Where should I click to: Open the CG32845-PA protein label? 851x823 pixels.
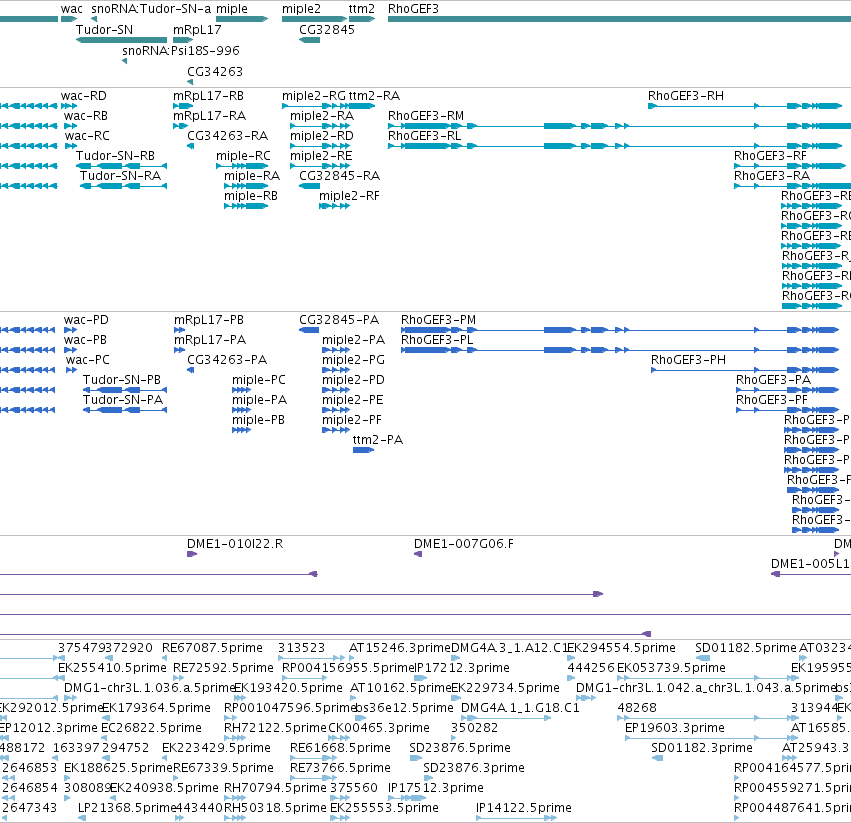coord(339,320)
